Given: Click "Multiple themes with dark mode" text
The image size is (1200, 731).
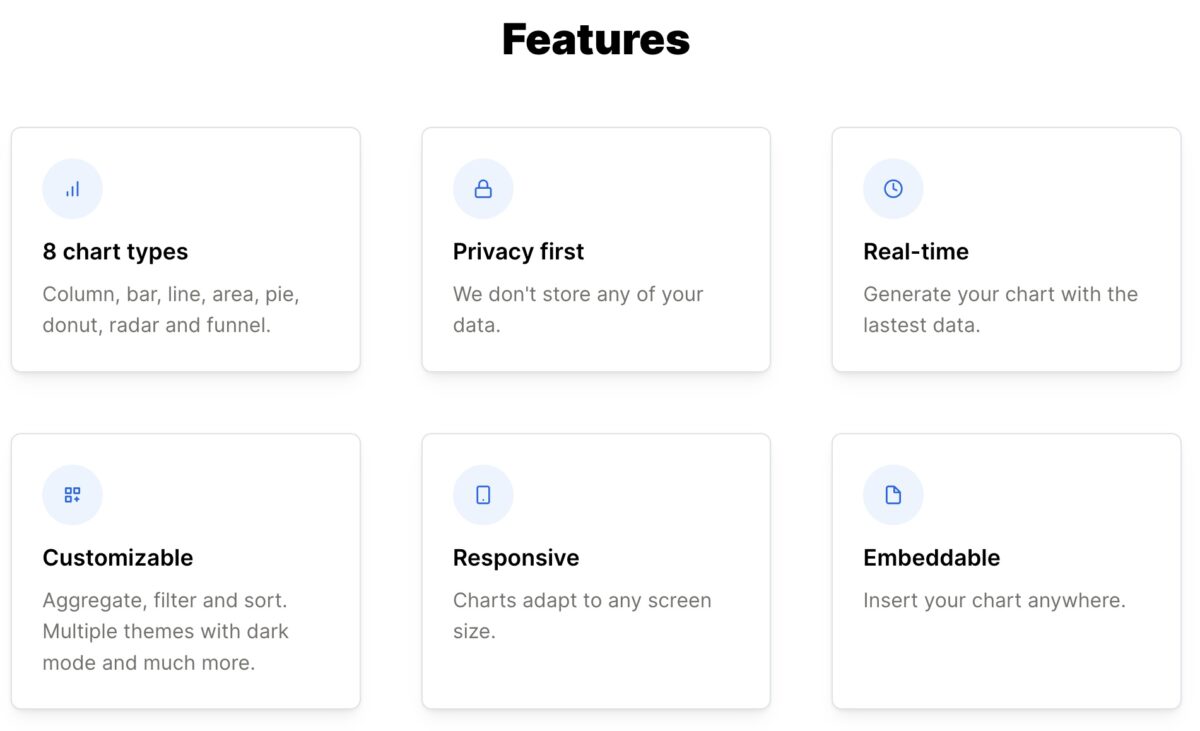Looking at the screenshot, I should (165, 632).
